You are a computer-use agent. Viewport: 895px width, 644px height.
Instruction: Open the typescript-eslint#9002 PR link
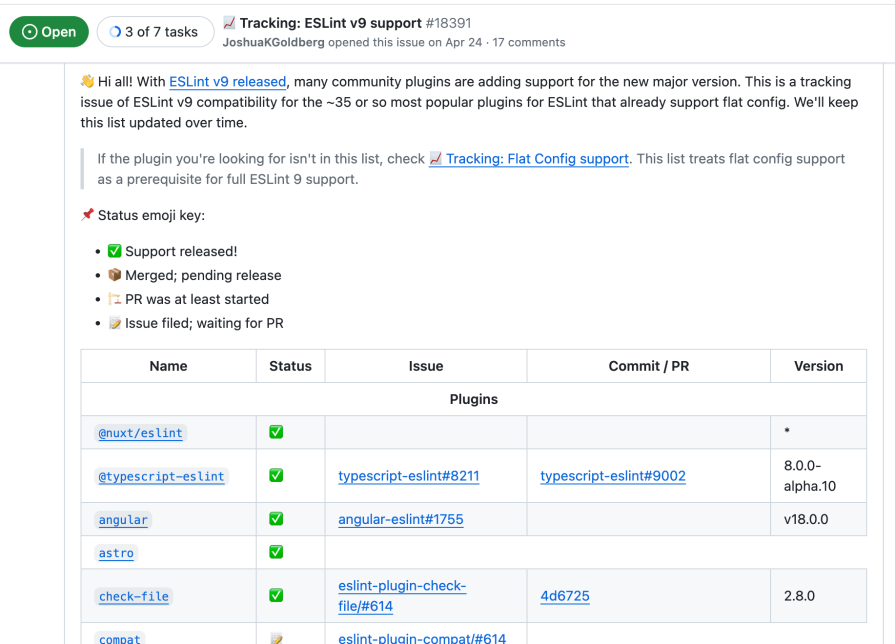coord(613,476)
